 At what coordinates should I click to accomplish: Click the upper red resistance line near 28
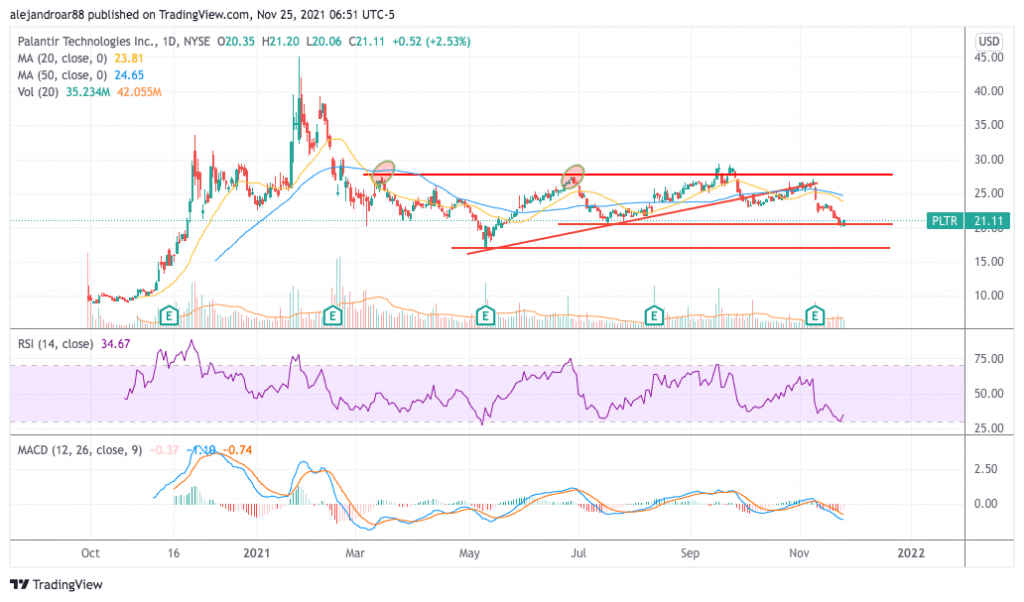coord(628,174)
